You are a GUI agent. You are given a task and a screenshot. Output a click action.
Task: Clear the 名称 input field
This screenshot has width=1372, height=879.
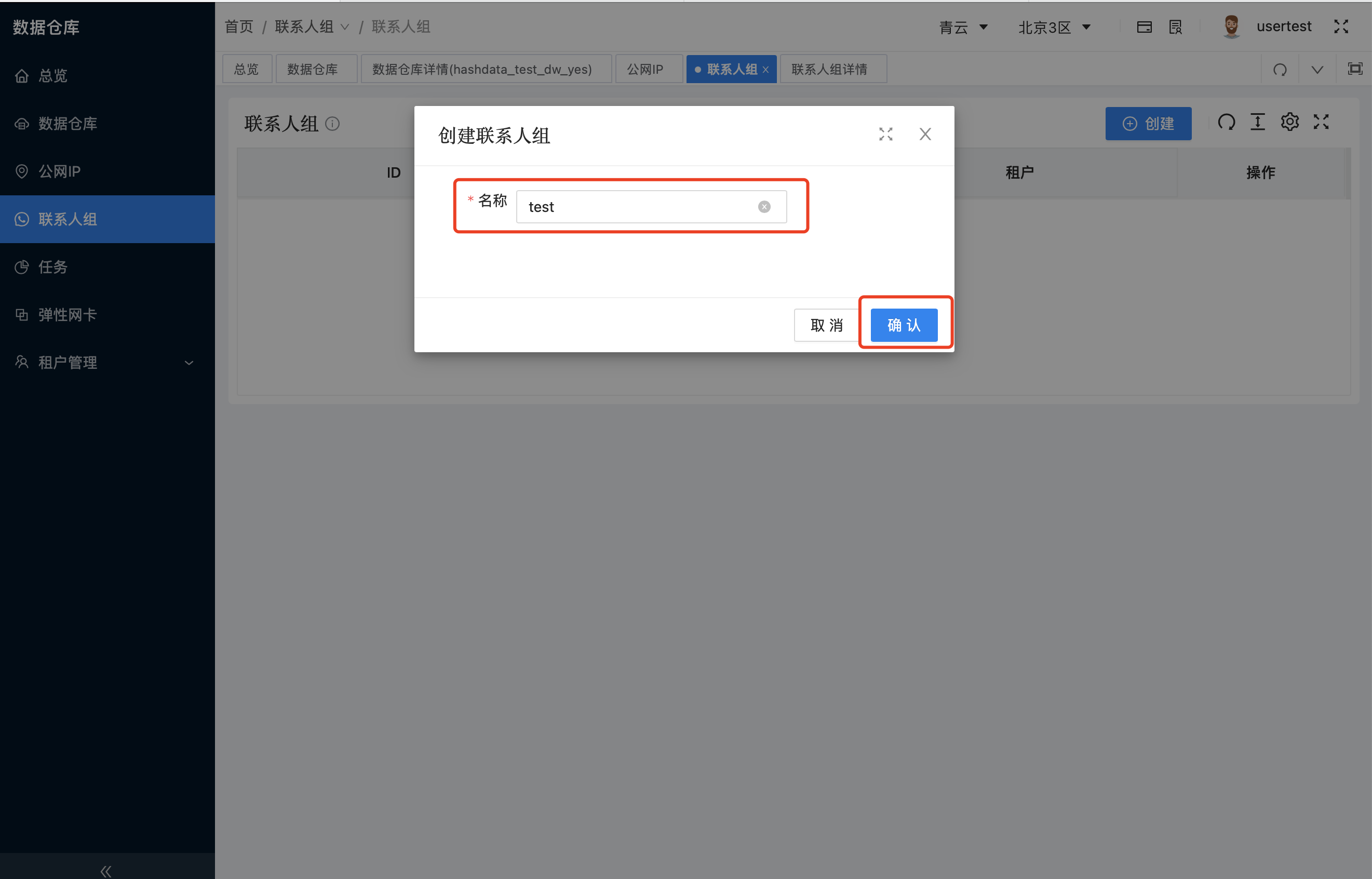tap(764, 206)
